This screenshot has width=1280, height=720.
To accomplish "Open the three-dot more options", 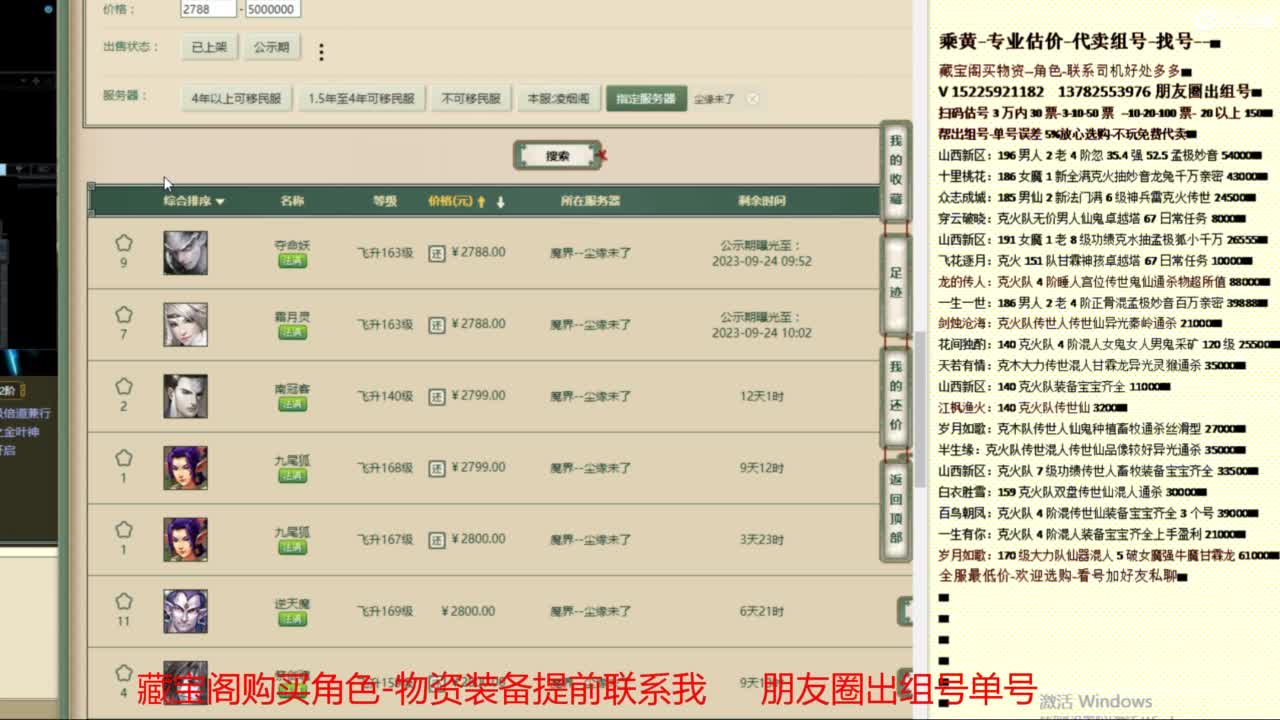I will pos(321,52).
